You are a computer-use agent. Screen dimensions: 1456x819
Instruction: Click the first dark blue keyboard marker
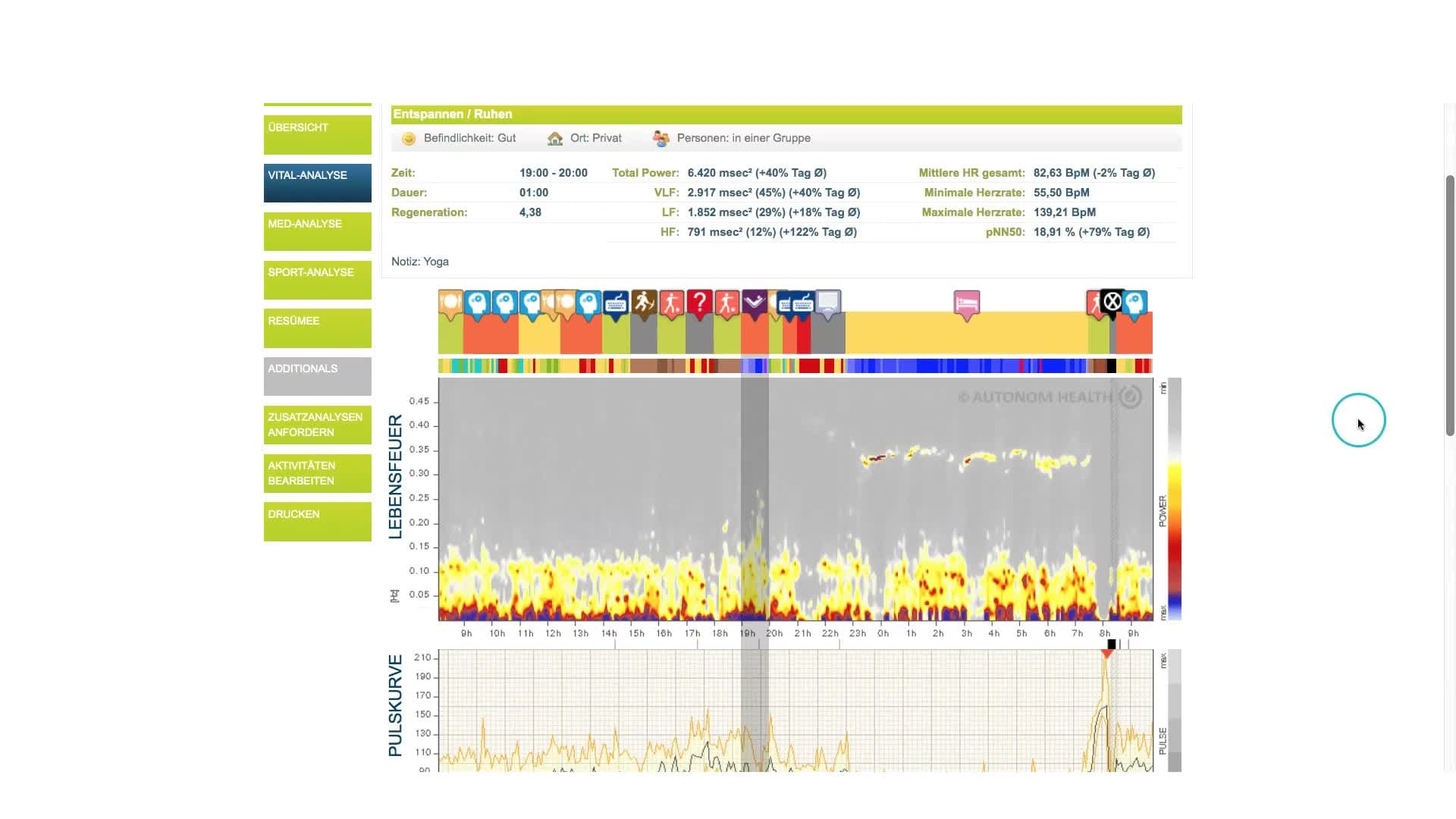pyautogui.click(x=616, y=303)
